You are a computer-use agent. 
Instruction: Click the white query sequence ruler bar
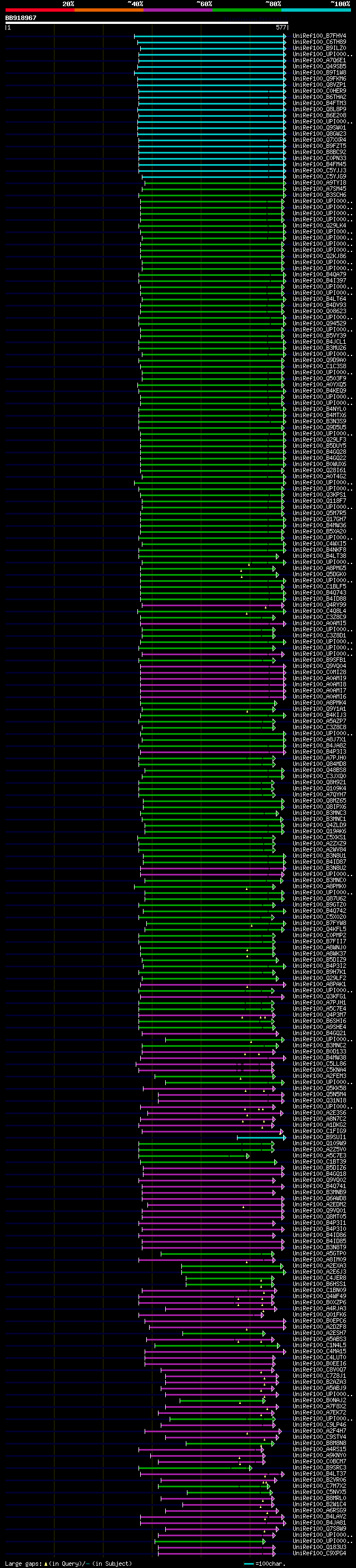point(146,22)
